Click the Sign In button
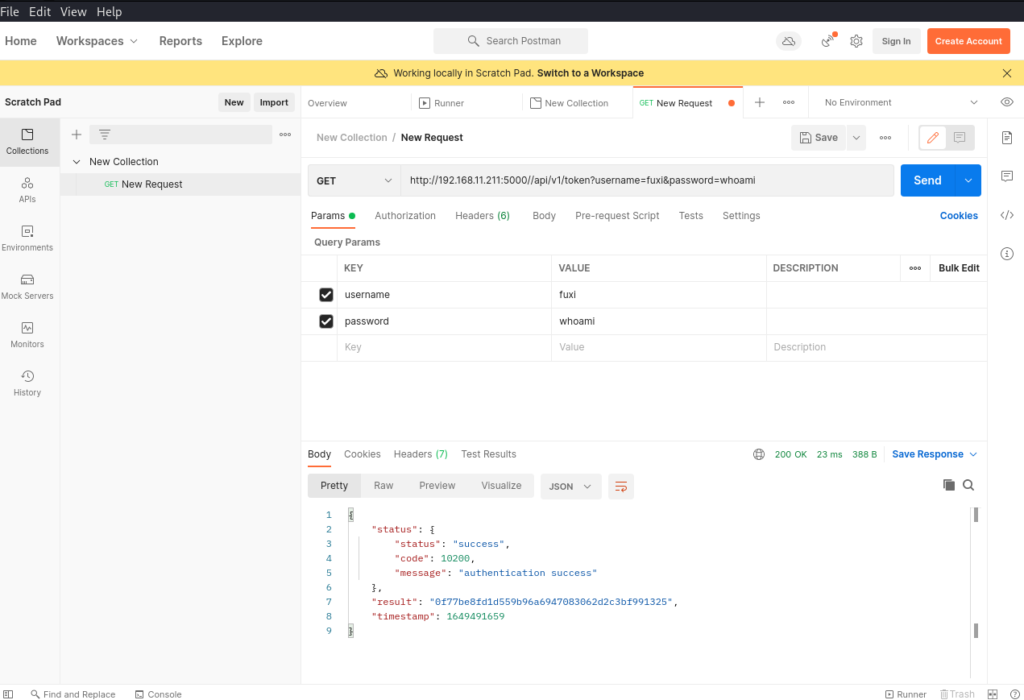 [x=896, y=41]
